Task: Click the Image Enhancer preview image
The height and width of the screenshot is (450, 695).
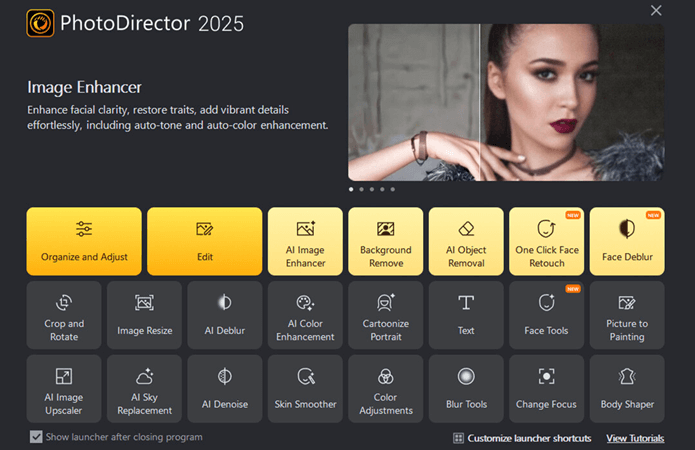Action: [506, 102]
